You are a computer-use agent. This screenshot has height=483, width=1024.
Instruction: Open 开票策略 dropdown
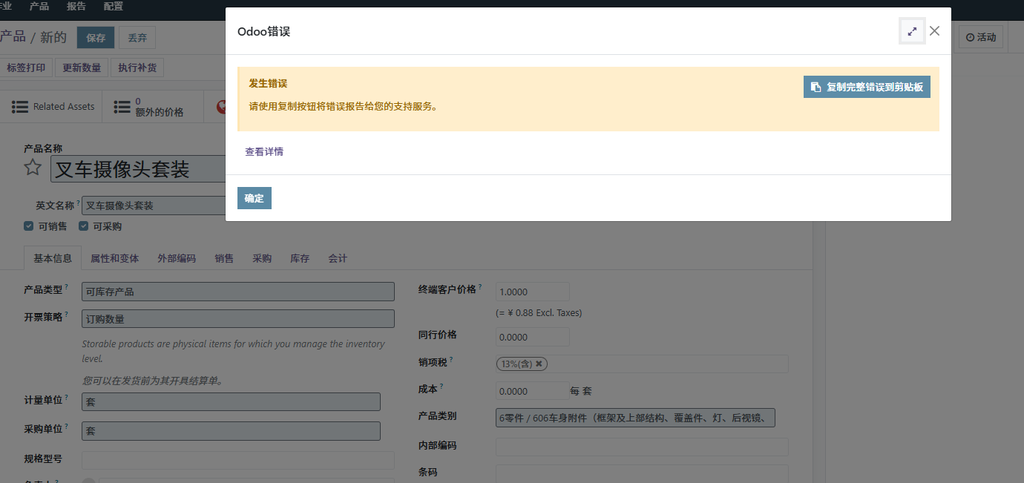[x=238, y=319]
